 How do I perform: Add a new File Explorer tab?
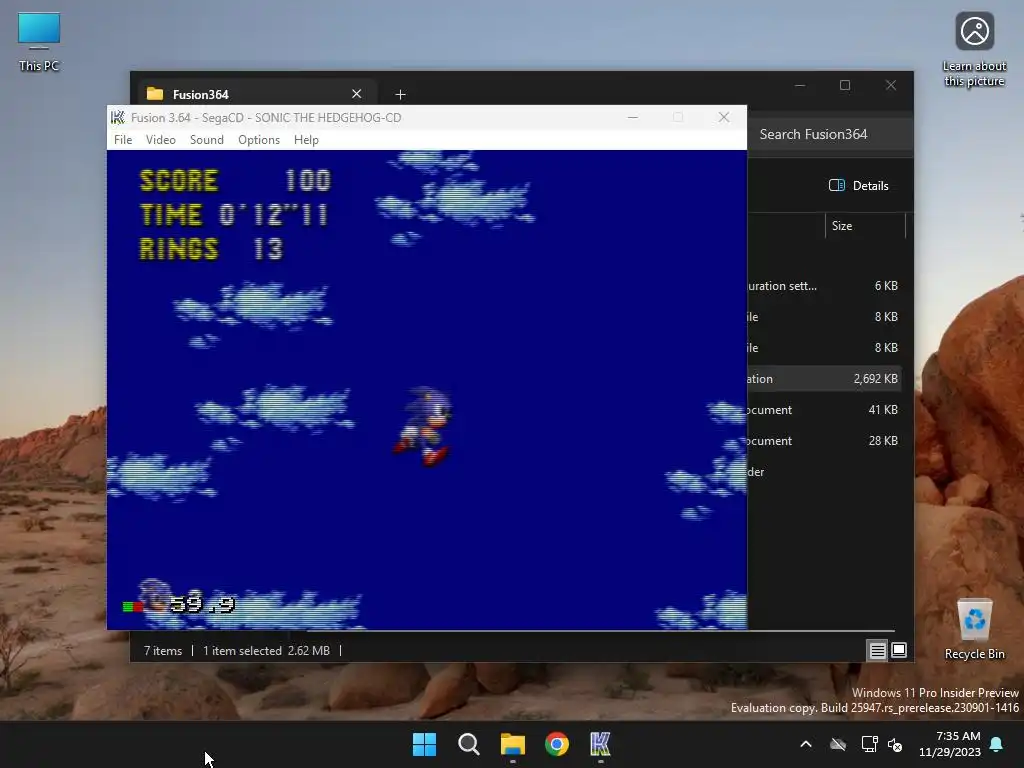point(400,95)
